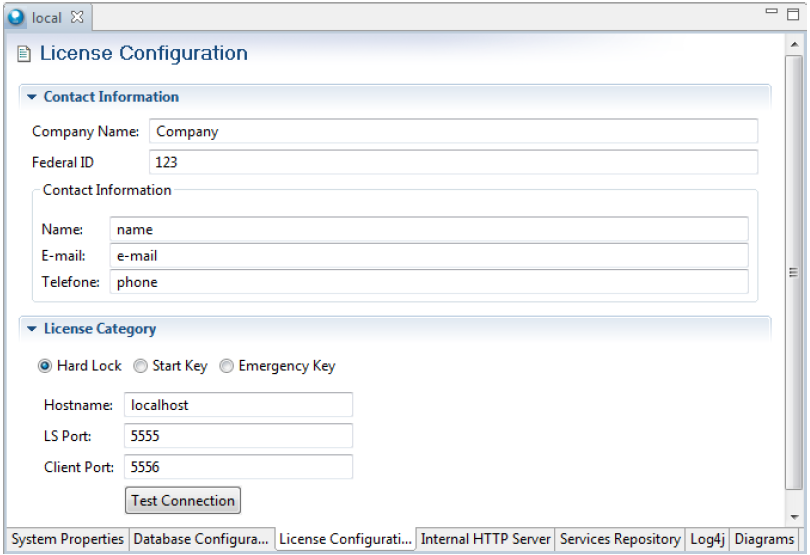Go to the Internal HTTP Server tab

486,540
